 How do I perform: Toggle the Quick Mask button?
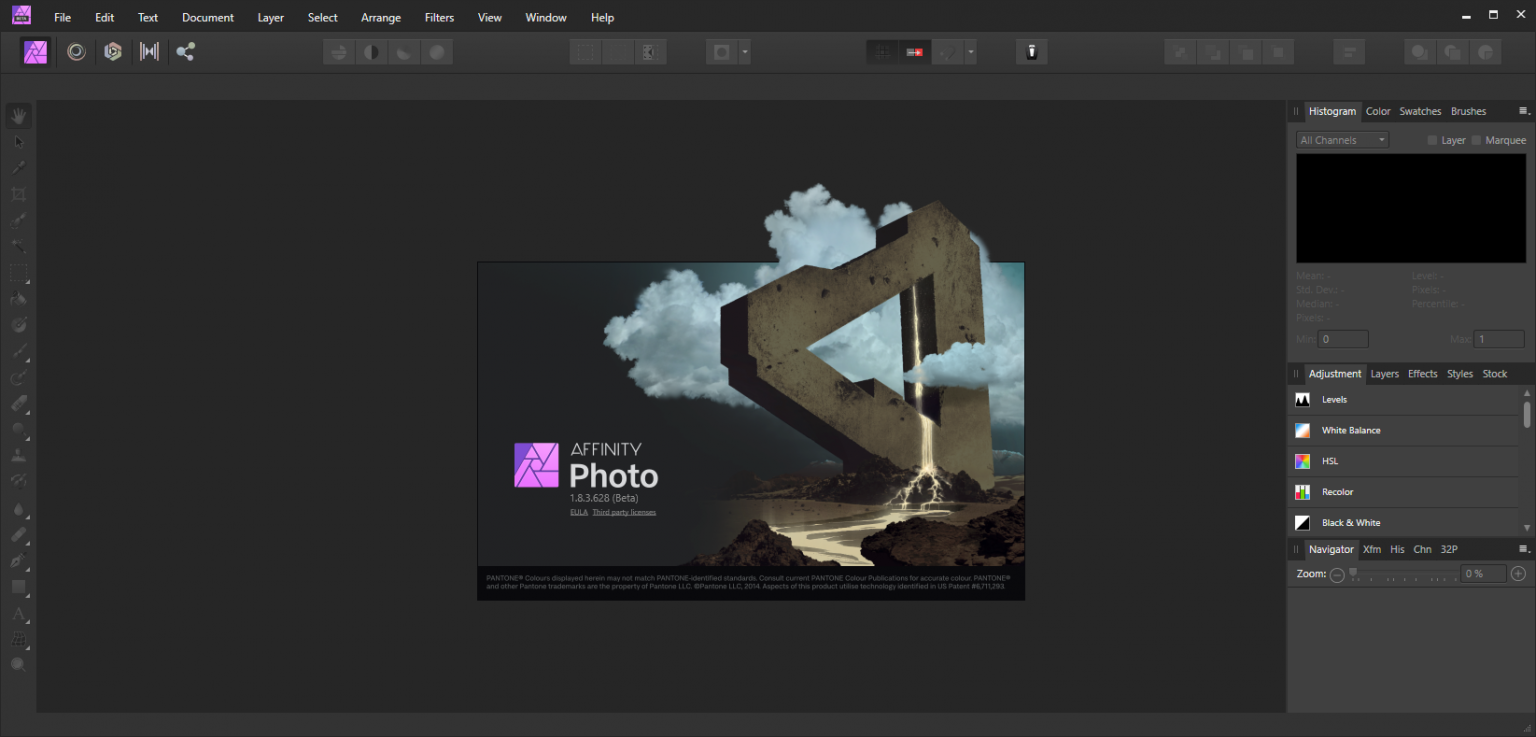click(722, 52)
